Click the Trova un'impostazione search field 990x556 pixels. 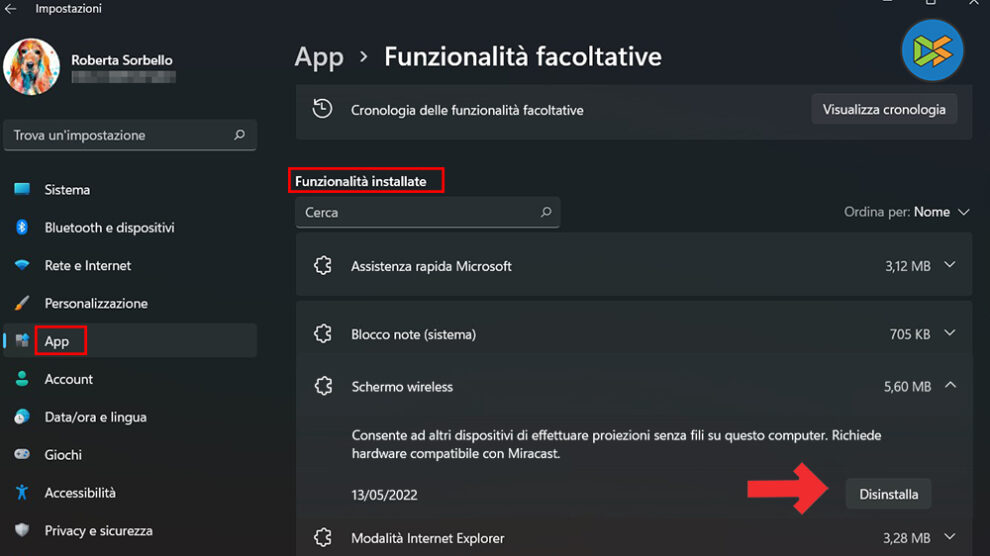(120, 135)
